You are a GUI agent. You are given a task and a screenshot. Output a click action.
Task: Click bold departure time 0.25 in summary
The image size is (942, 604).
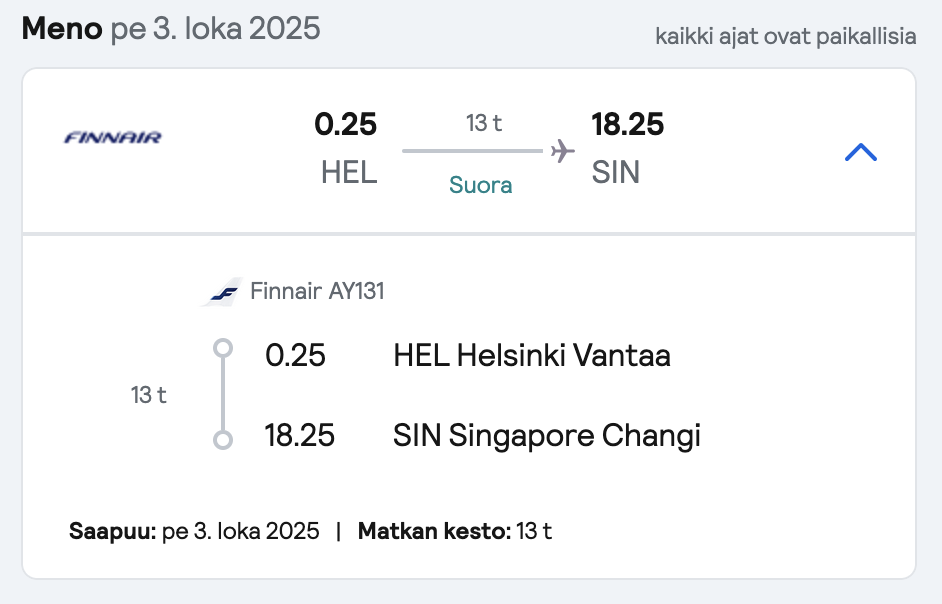[x=345, y=124]
